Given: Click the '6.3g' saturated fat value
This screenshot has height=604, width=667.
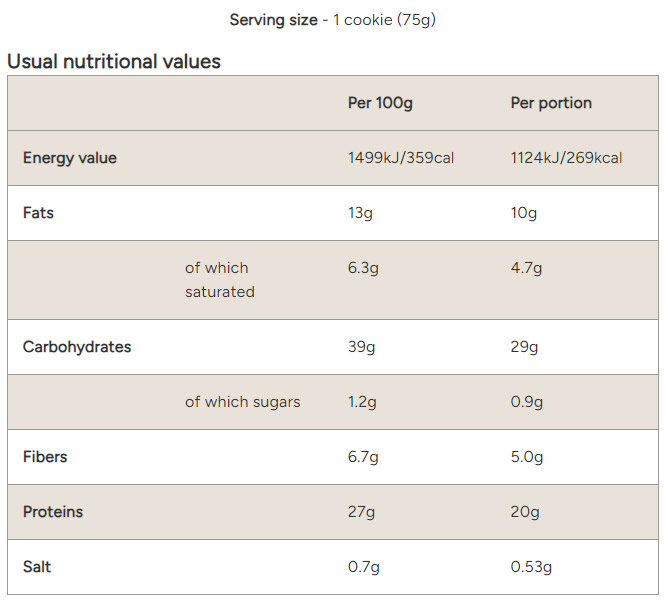Looking at the screenshot, I should pyautogui.click(x=364, y=268).
